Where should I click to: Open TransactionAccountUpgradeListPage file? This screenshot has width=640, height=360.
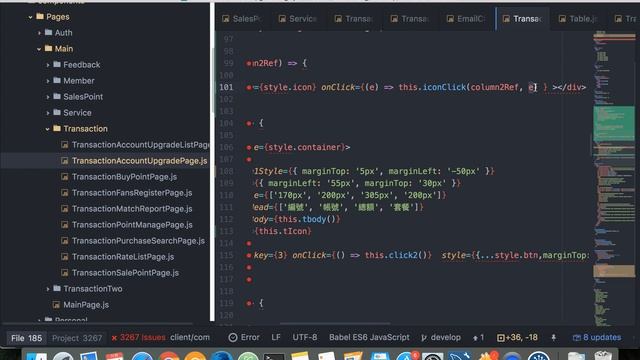point(140,144)
